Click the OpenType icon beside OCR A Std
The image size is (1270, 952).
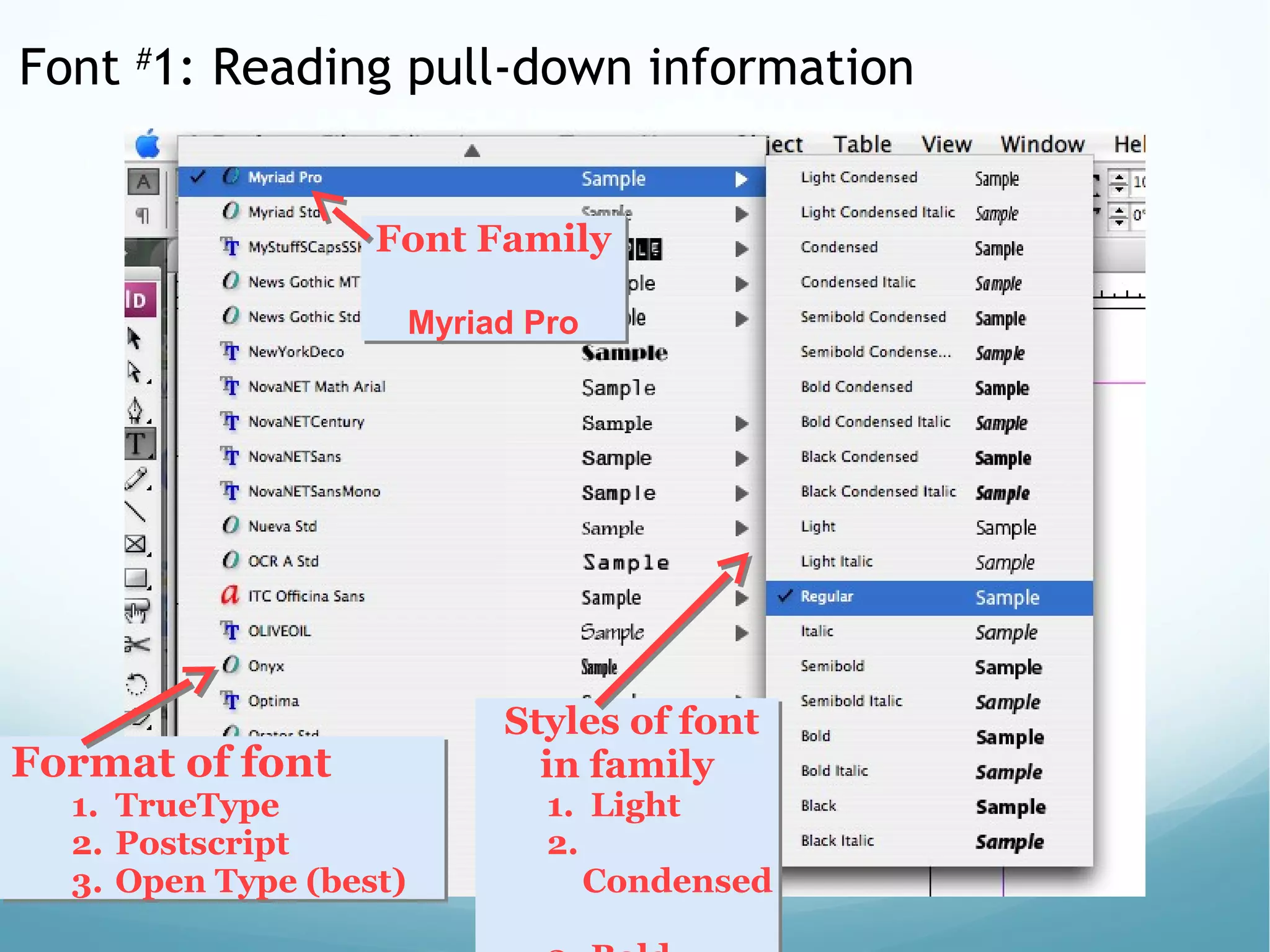231,560
